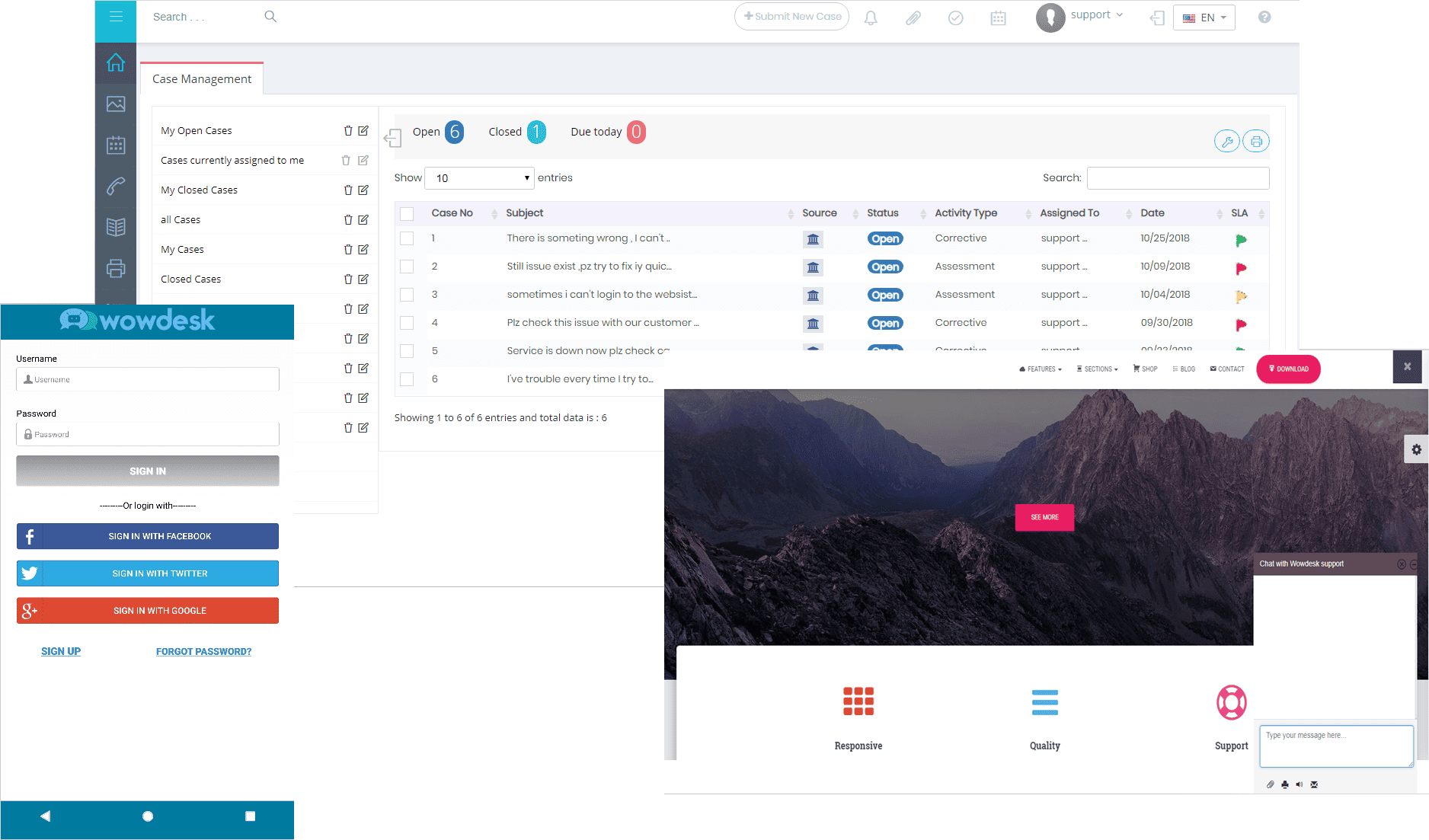Image resolution: width=1429 pixels, height=840 pixels.
Task: Open the printer icon in the left sidebar
Action: pyautogui.click(x=116, y=268)
